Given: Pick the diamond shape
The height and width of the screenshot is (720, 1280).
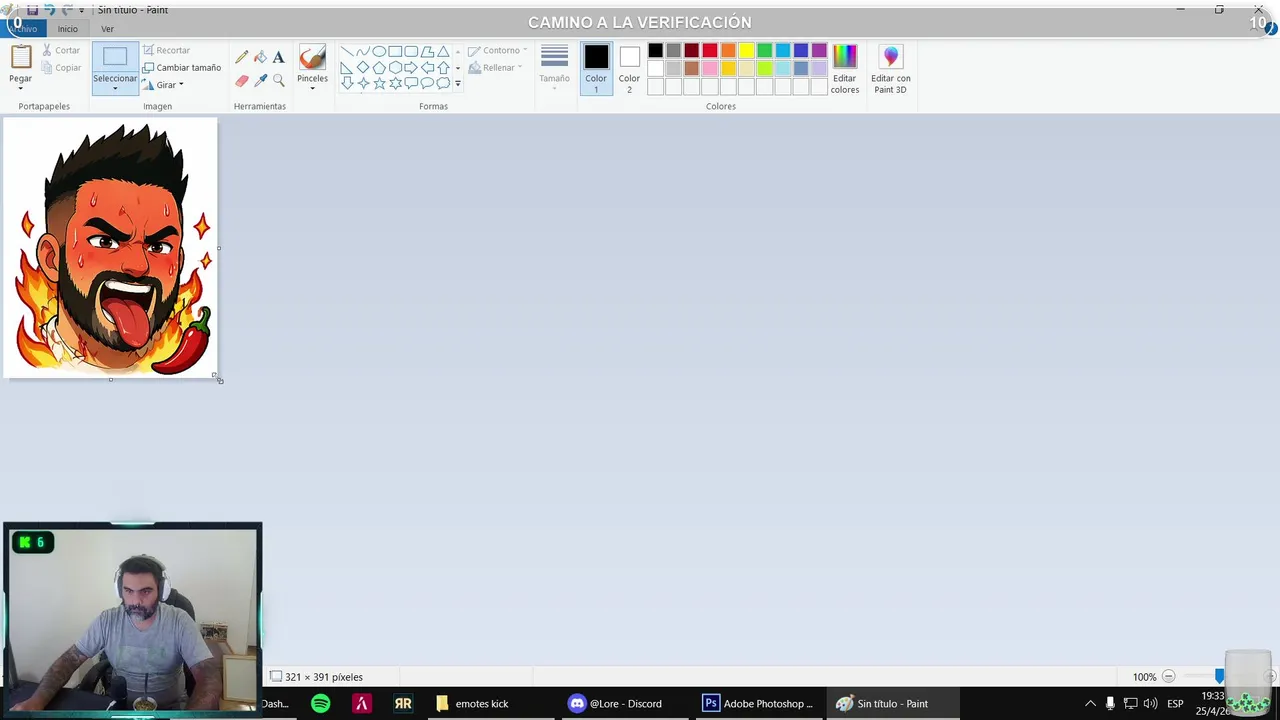Looking at the screenshot, I should click(363, 67).
